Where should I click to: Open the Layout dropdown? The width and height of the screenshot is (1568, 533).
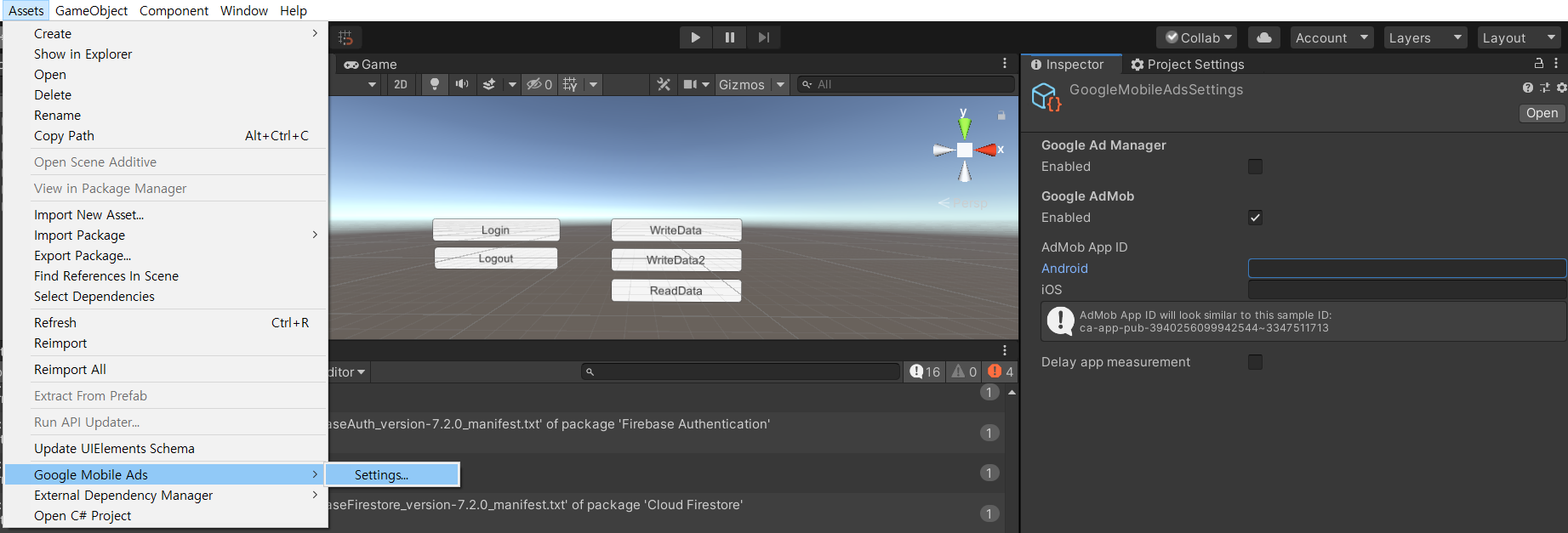tap(1519, 37)
